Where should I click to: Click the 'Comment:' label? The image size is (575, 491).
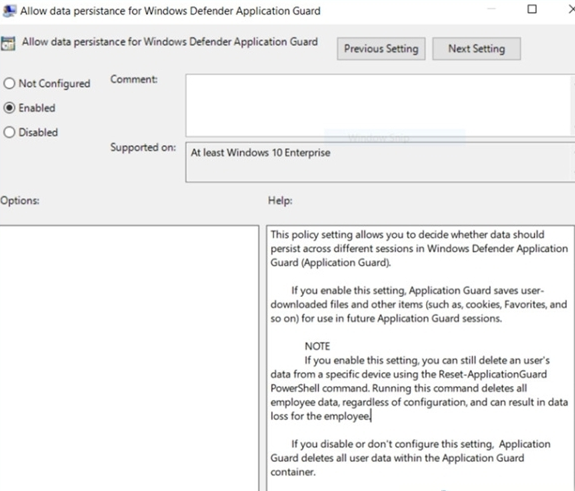coord(134,79)
